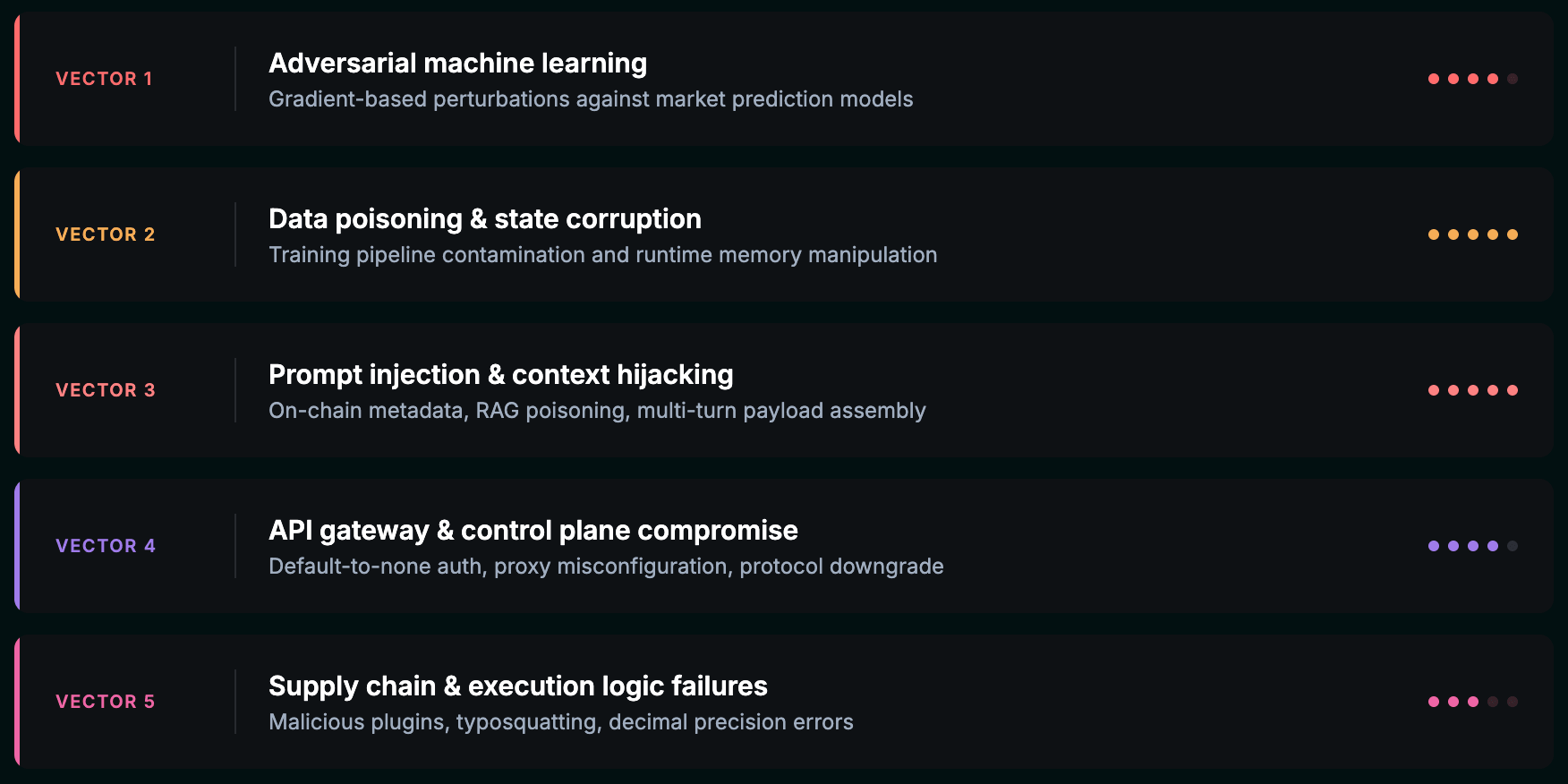Open the Adversarial machine learning title
The width and height of the screenshot is (1568, 784).
point(457,64)
